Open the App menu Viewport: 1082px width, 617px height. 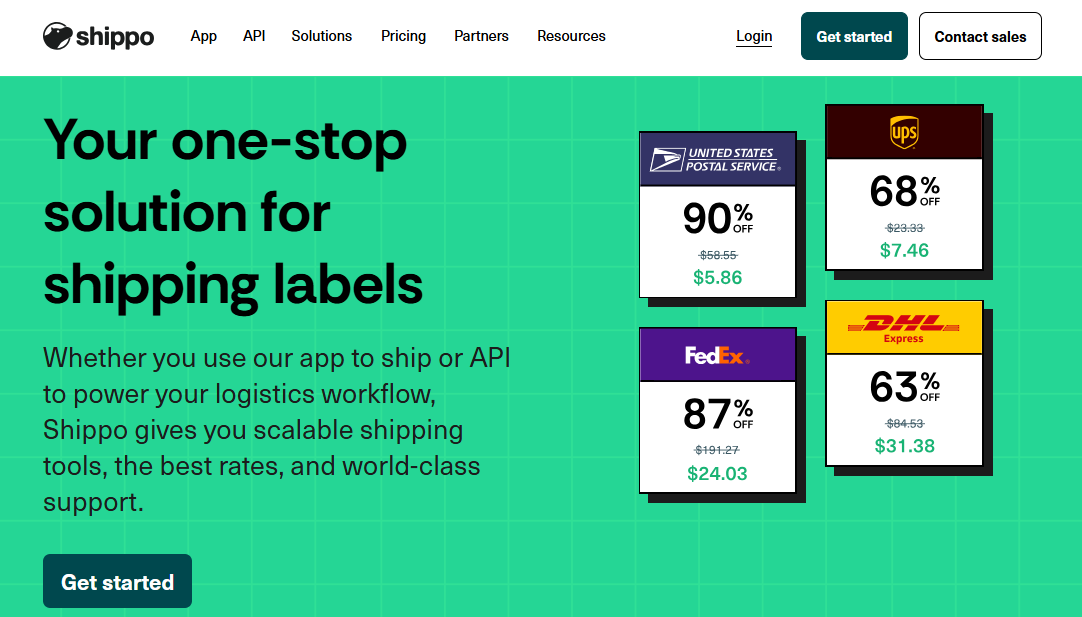(x=204, y=36)
